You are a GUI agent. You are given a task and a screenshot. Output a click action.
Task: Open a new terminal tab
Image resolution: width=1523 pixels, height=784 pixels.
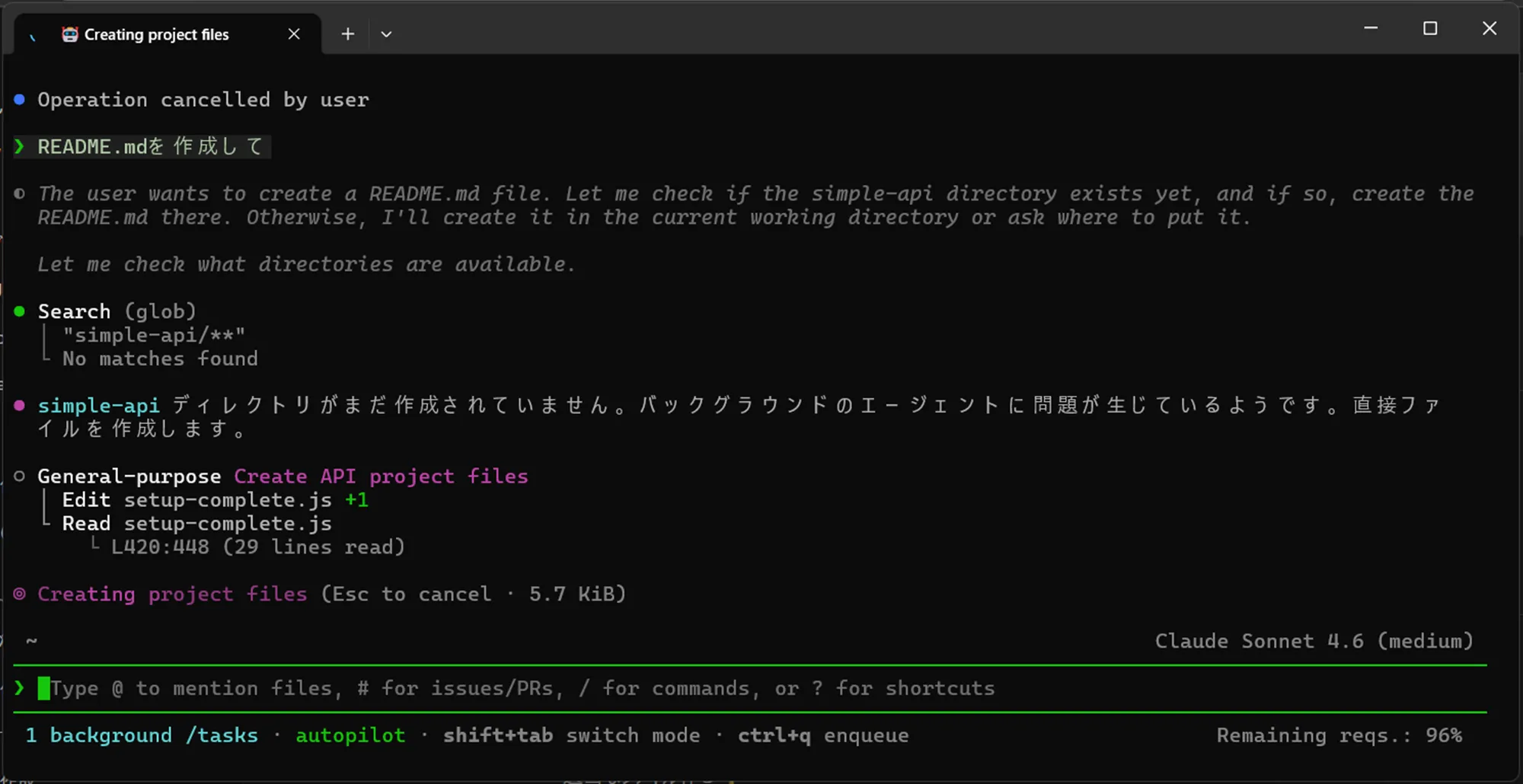348,34
